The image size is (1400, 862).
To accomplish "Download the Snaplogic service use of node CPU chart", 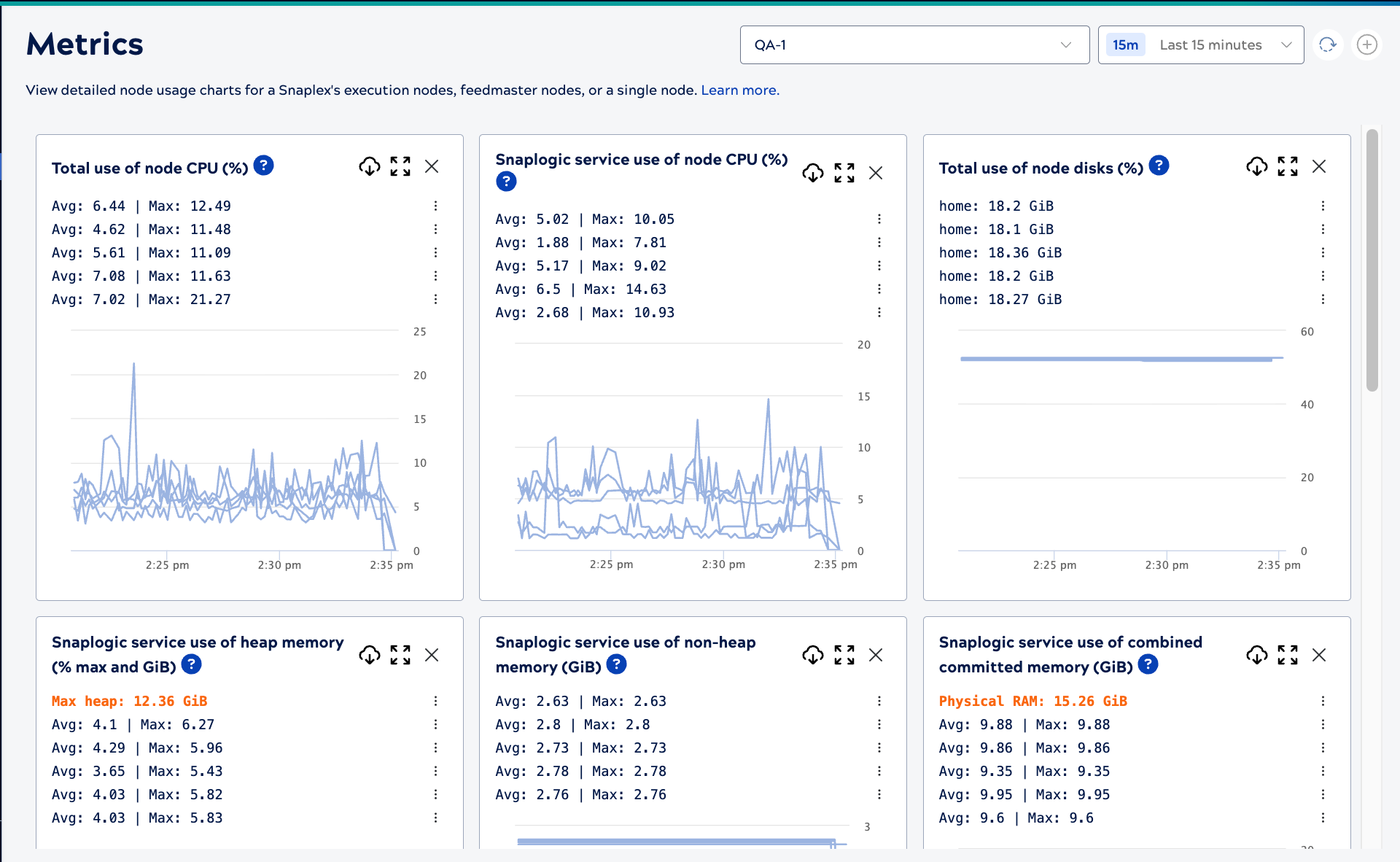I will [813, 173].
